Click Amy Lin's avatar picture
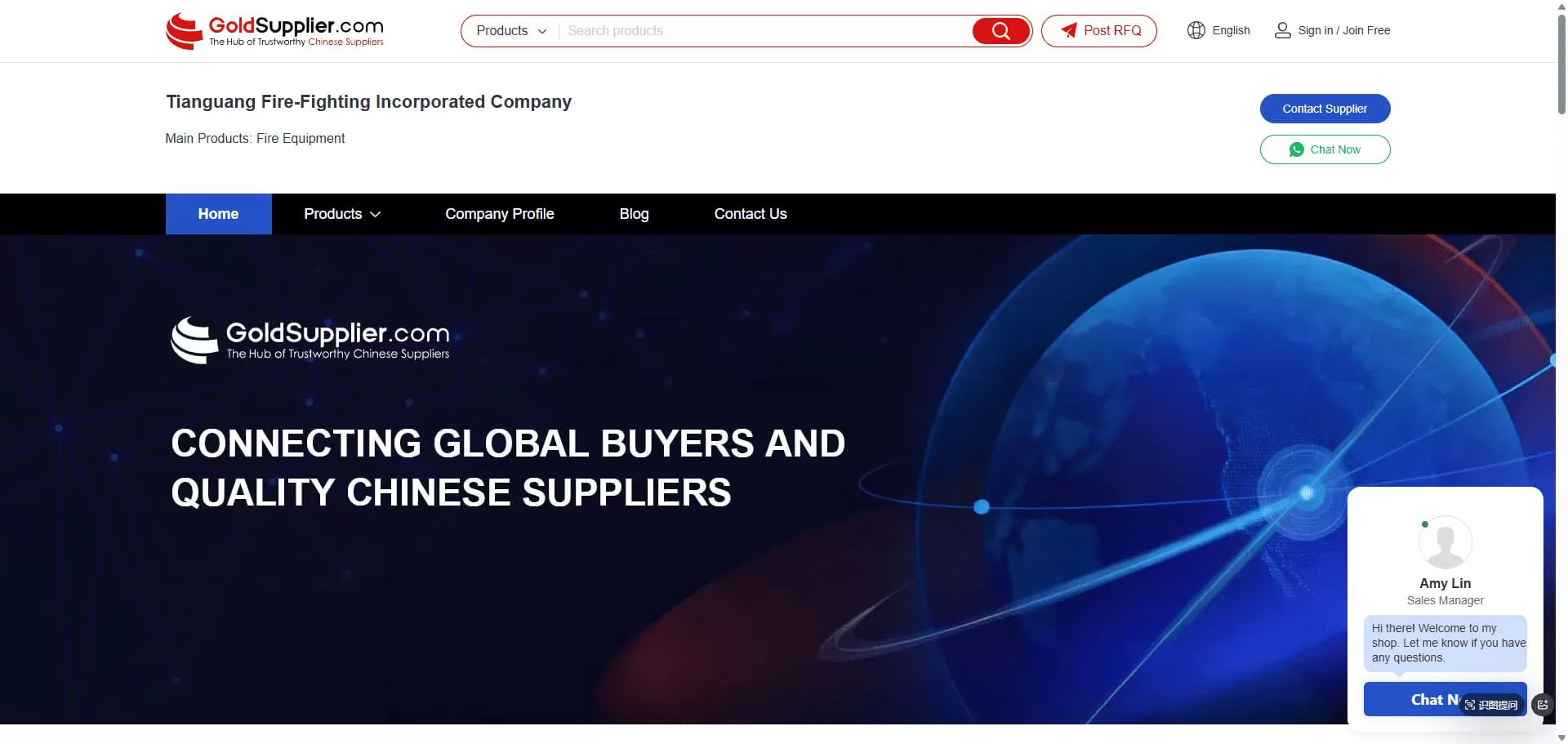 pyautogui.click(x=1445, y=542)
